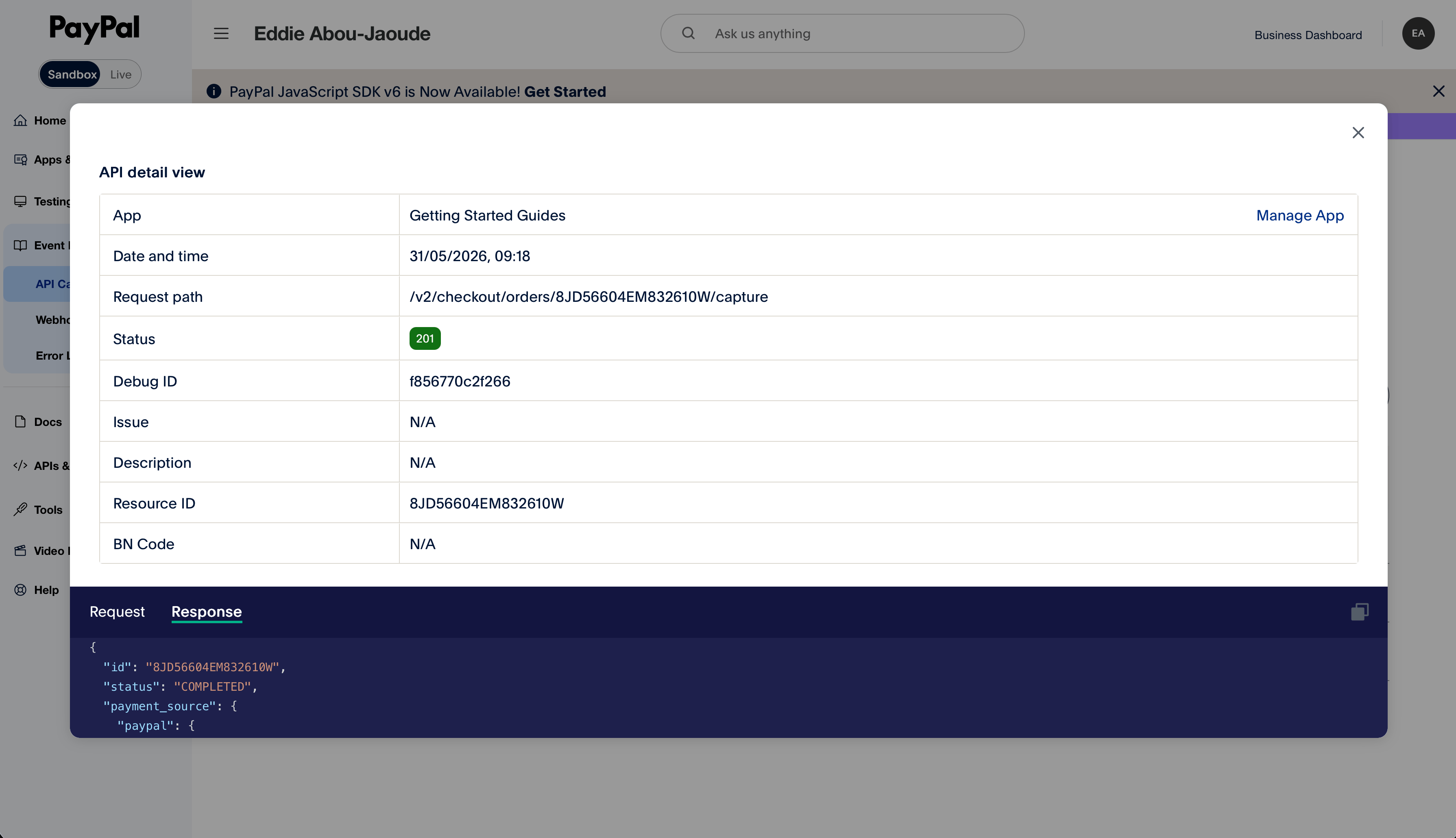This screenshot has width=1456, height=838.
Task: Click the Resource ID value 8JD56604EM832610W
Action: click(487, 504)
